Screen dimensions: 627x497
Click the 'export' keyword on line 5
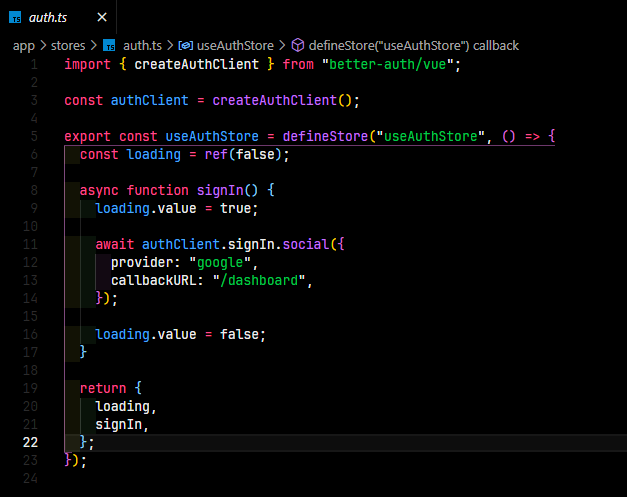pos(88,136)
